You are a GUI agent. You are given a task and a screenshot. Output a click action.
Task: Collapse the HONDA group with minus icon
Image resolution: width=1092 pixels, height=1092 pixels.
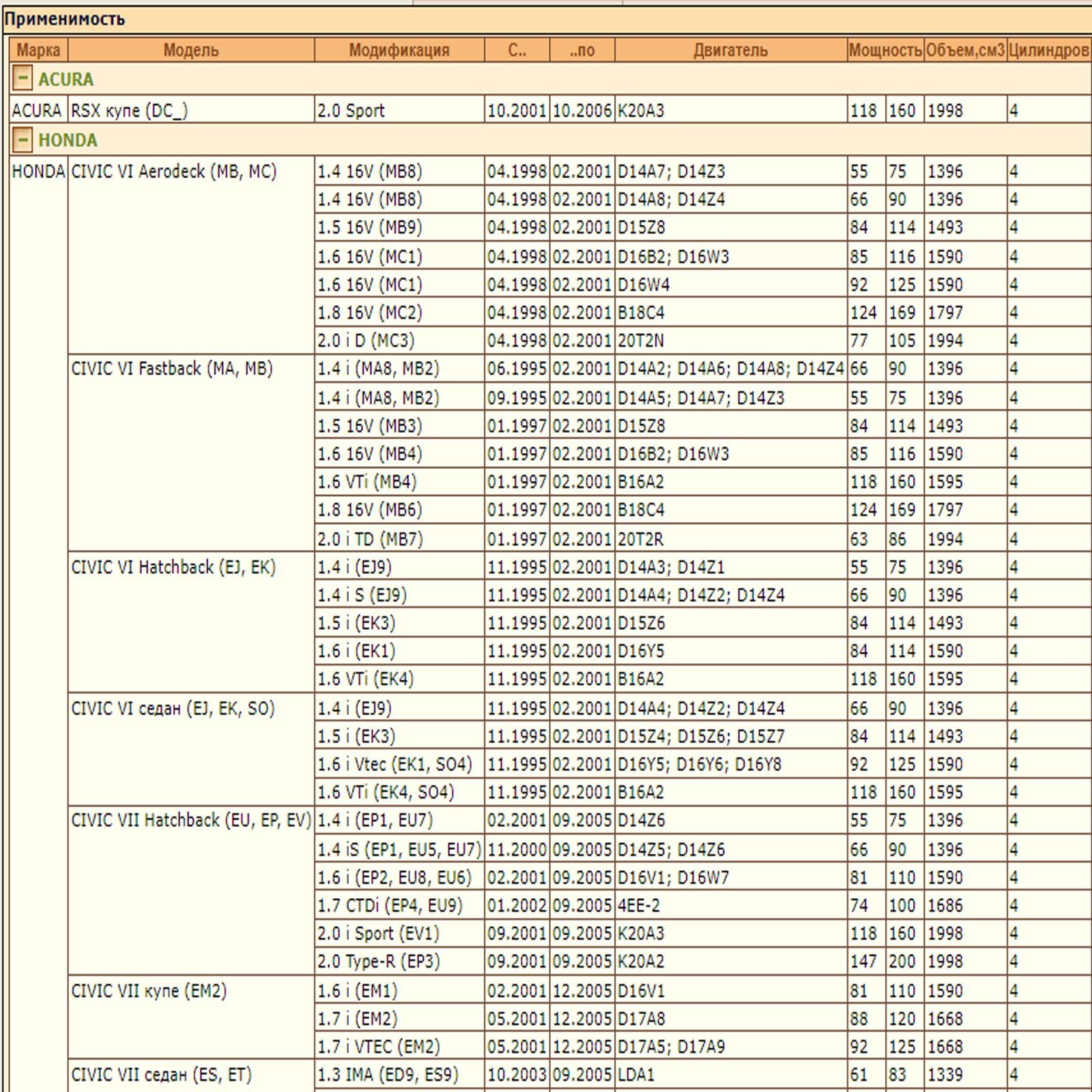(x=22, y=140)
